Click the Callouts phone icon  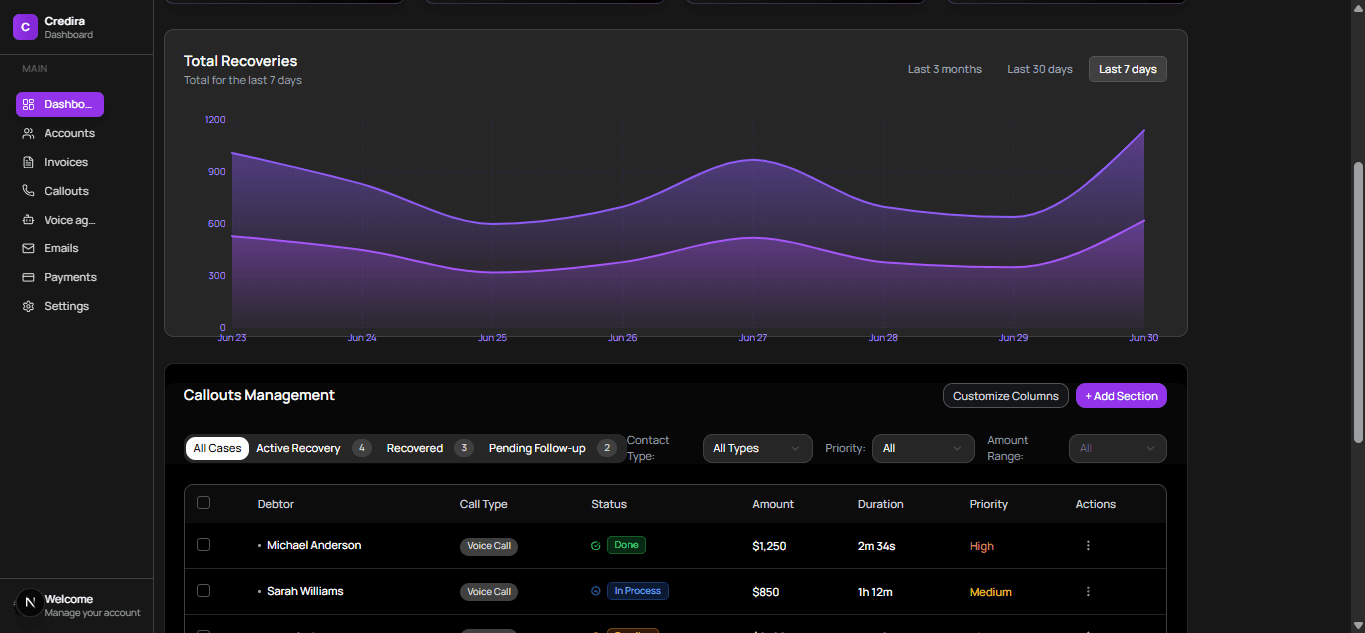click(28, 191)
